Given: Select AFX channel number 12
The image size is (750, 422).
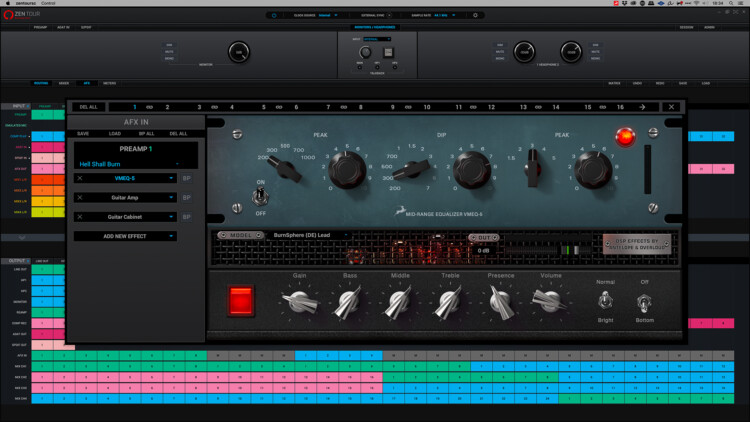Looking at the screenshot, I should click(x=491, y=107).
